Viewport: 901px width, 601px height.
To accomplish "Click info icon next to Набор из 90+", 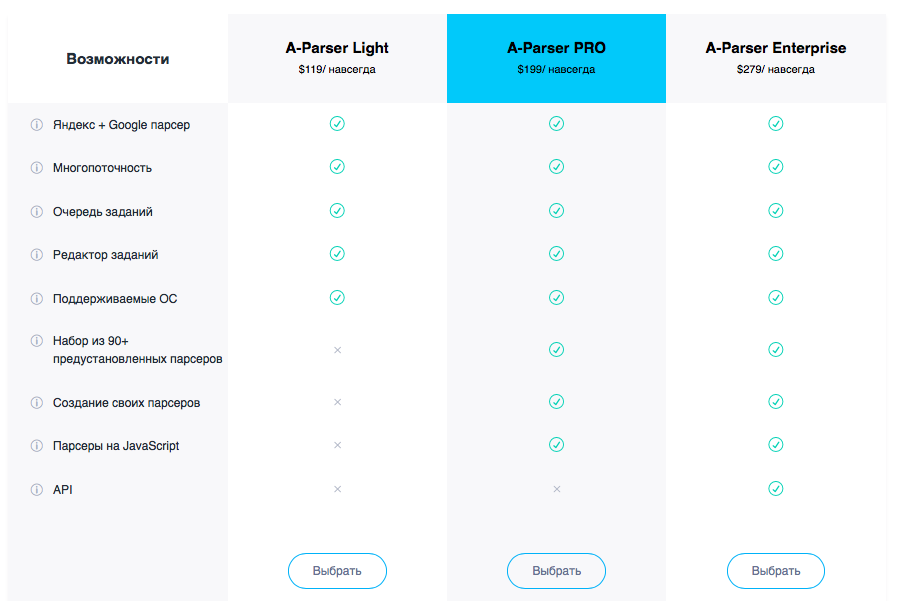I will click(37, 341).
